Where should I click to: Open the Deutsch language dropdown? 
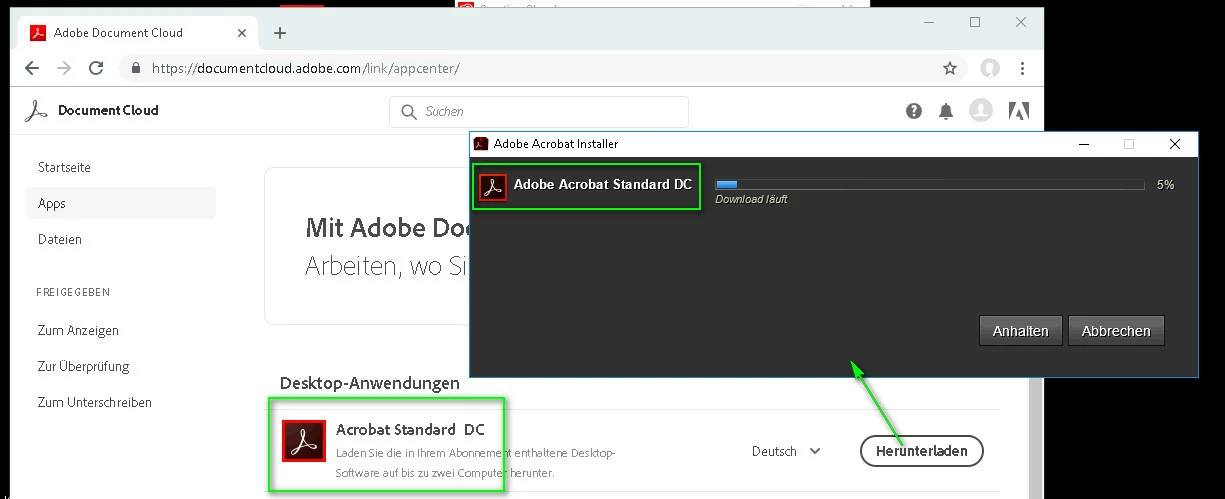[x=786, y=451]
